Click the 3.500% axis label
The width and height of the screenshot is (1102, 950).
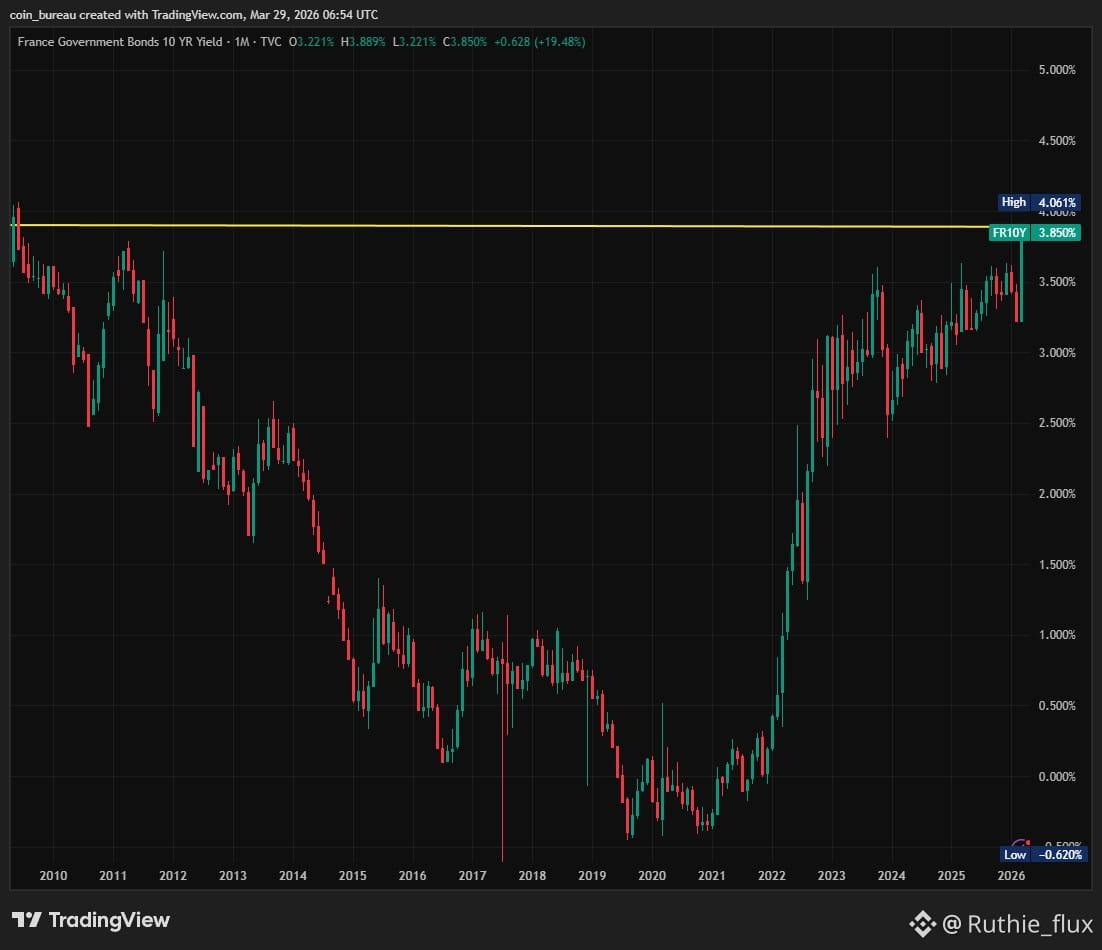tap(1057, 282)
